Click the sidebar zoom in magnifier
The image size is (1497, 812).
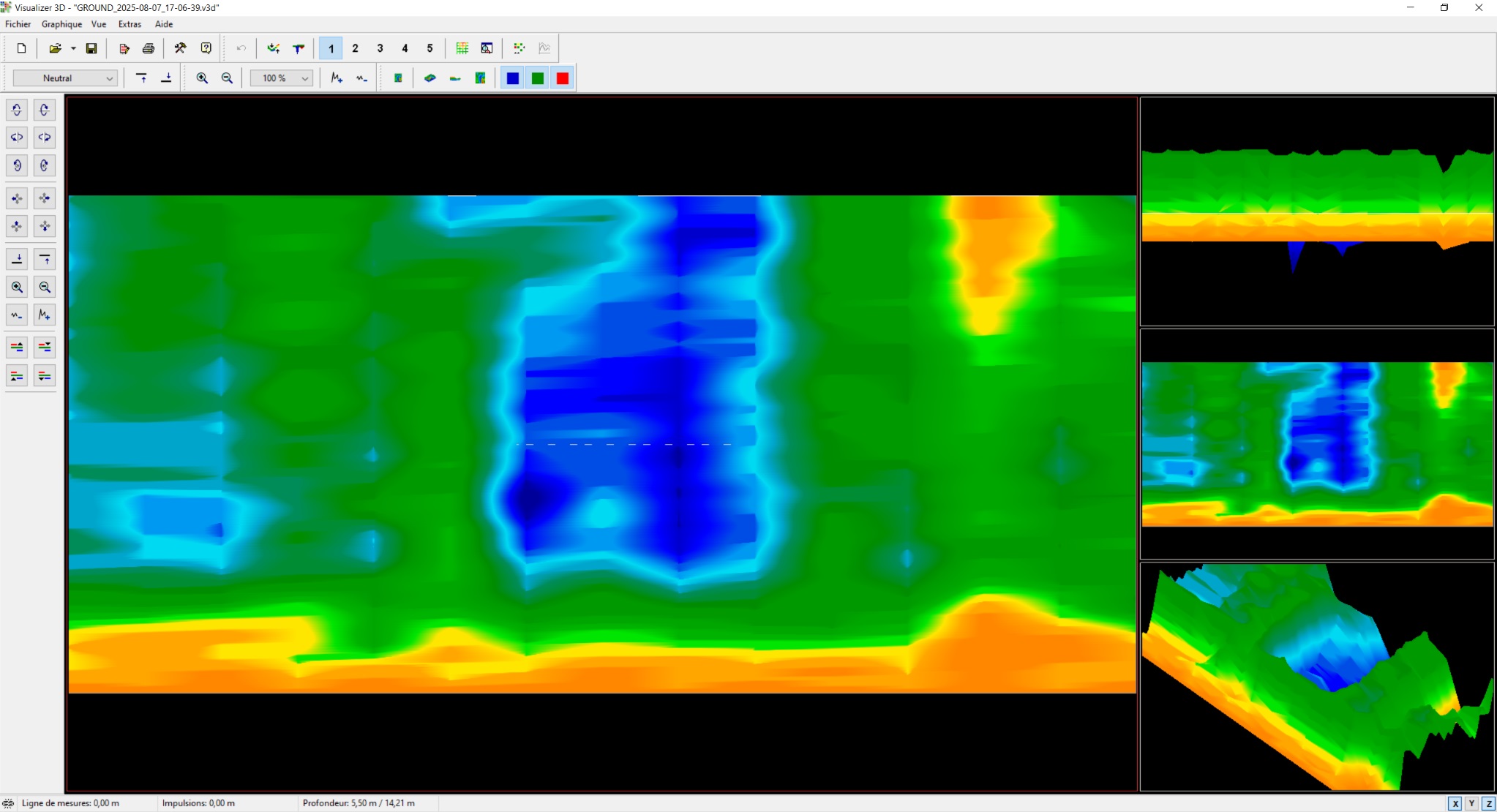[17, 287]
